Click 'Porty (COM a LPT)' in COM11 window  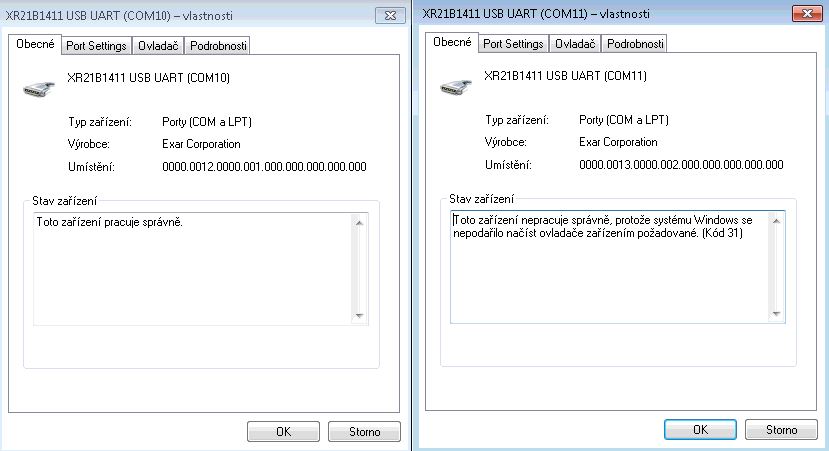pyautogui.click(x=624, y=119)
